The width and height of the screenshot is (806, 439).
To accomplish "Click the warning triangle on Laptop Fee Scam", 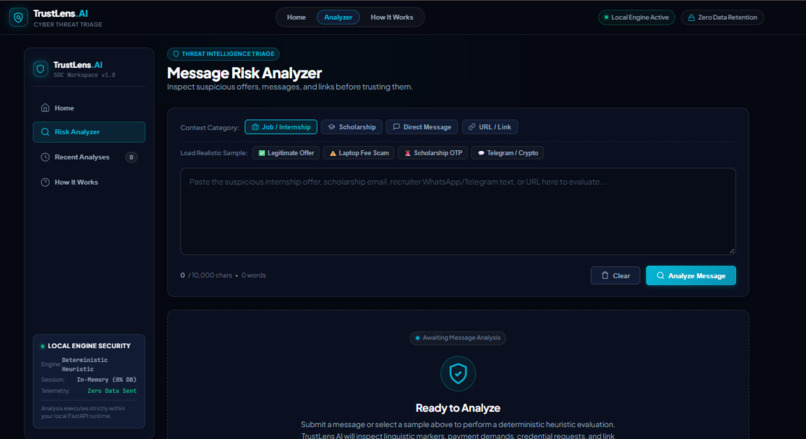I will [333, 153].
